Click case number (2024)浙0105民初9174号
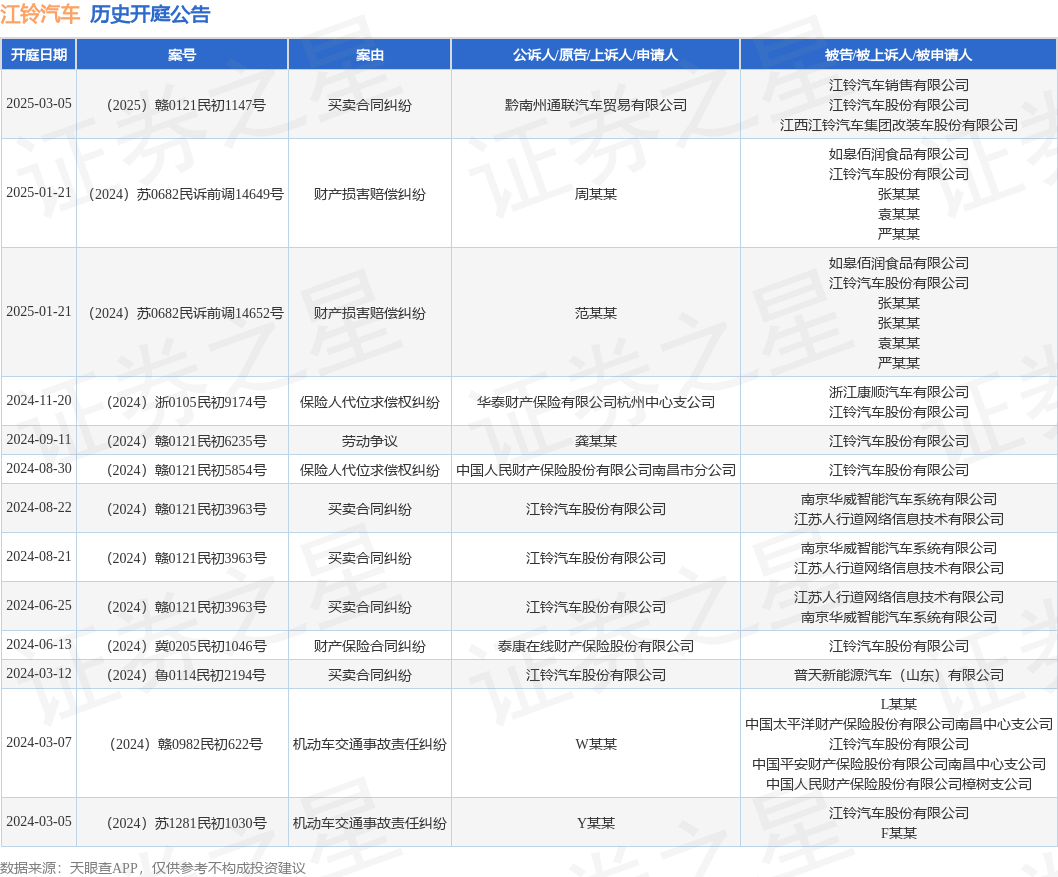Image resolution: width=1058 pixels, height=877 pixels. tap(182, 402)
